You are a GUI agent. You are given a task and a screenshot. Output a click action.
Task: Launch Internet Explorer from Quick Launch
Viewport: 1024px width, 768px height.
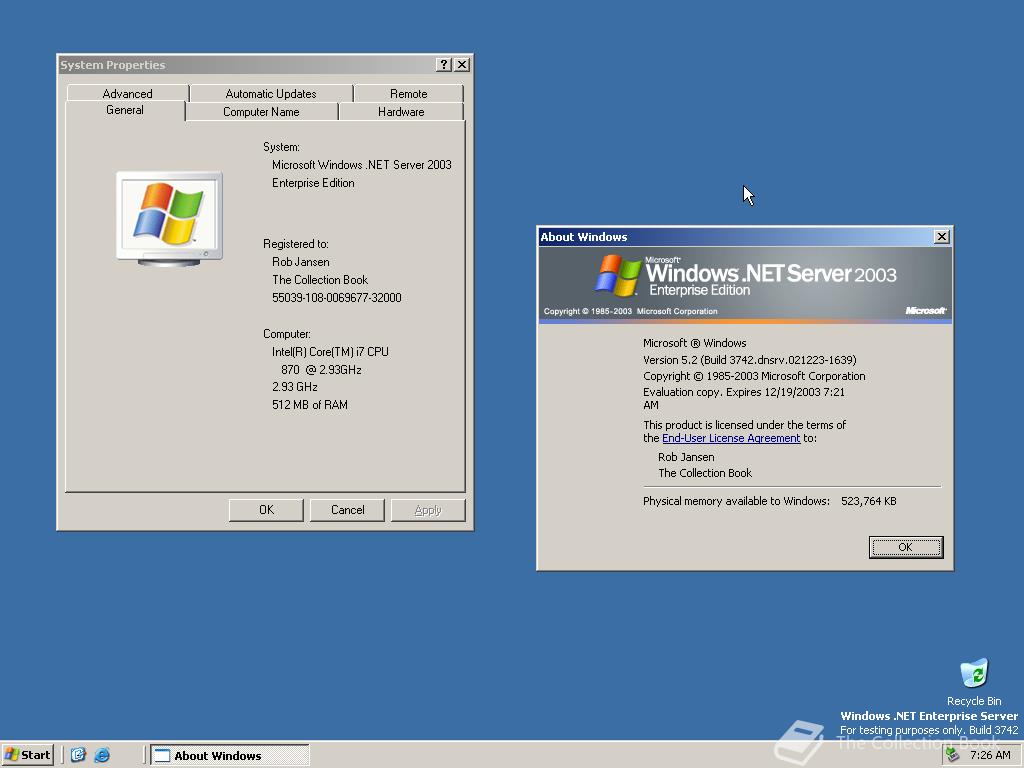click(x=102, y=755)
